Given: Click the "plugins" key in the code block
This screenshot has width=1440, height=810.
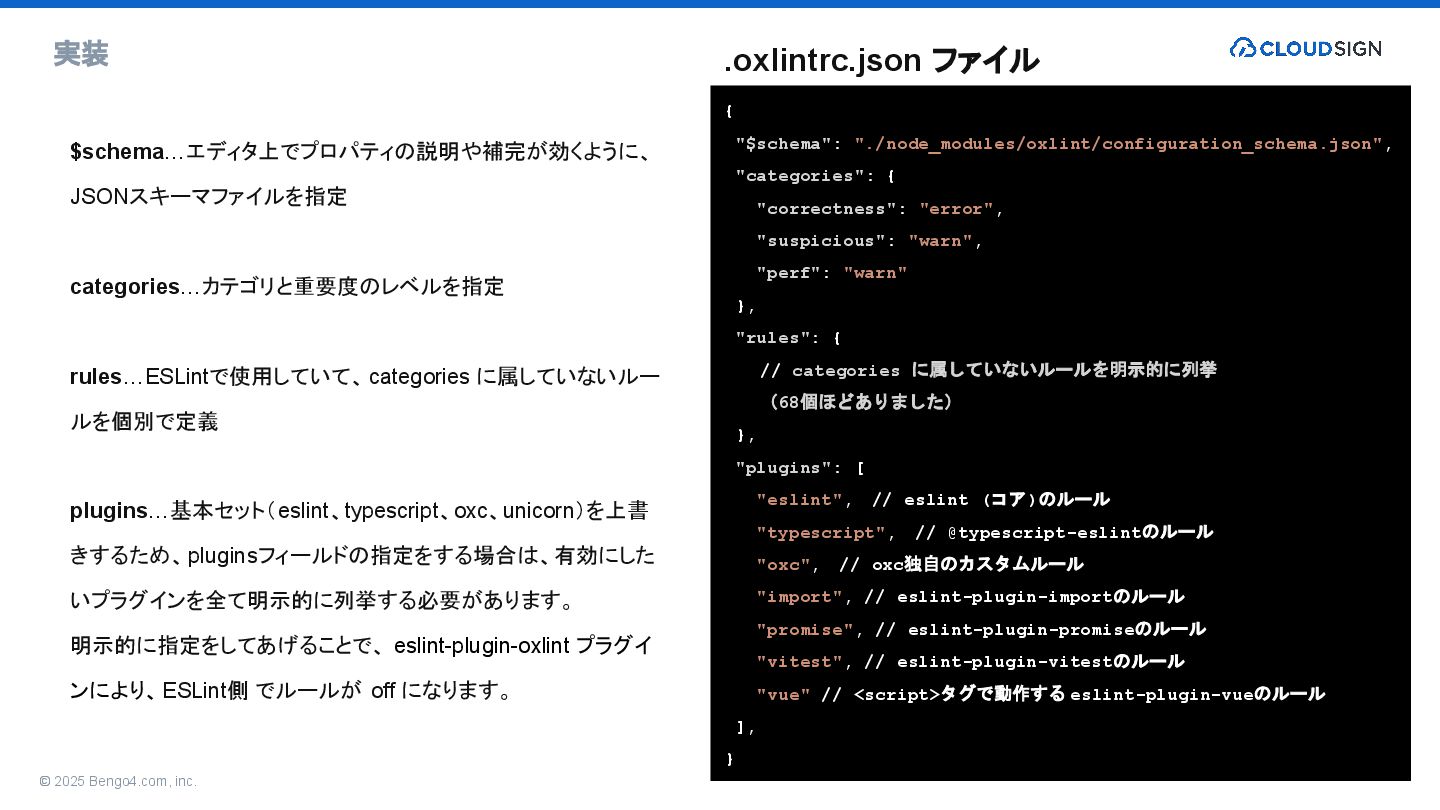Looking at the screenshot, I should [784, 468].
